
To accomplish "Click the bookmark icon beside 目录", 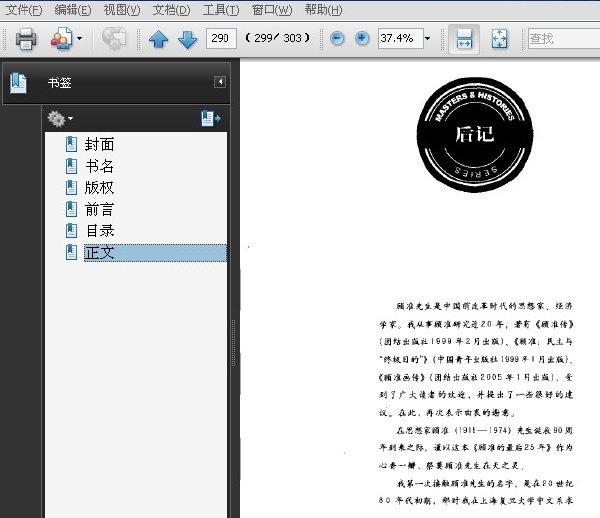I will tap(71, 231).
